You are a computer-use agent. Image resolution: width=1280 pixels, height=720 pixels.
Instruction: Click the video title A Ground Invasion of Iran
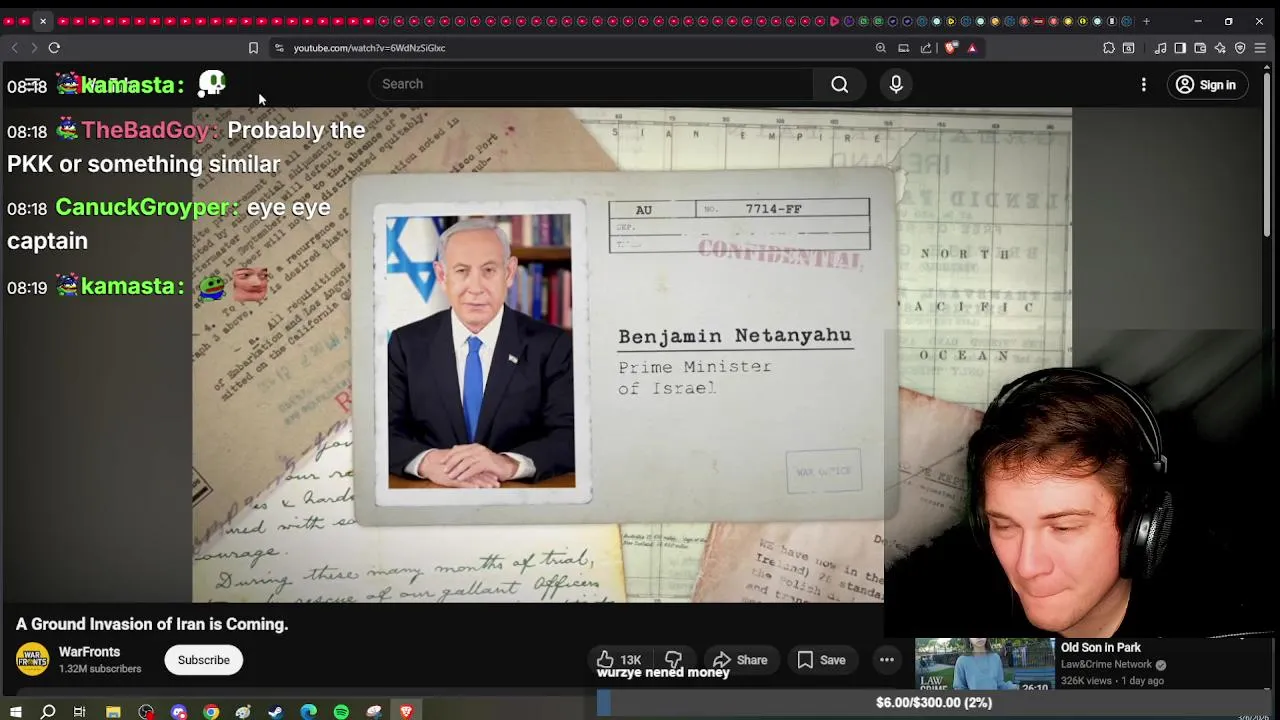click(x=152, y=624)
